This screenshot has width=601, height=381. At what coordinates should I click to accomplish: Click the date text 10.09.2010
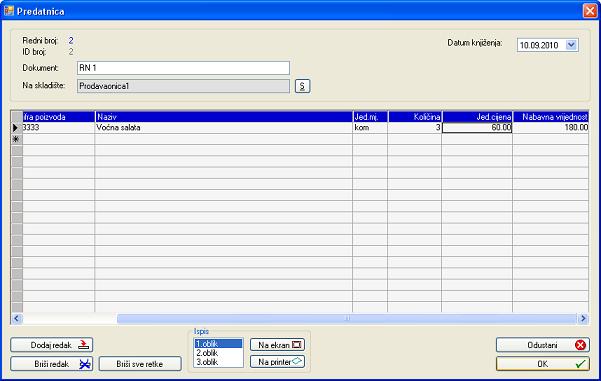539,45
